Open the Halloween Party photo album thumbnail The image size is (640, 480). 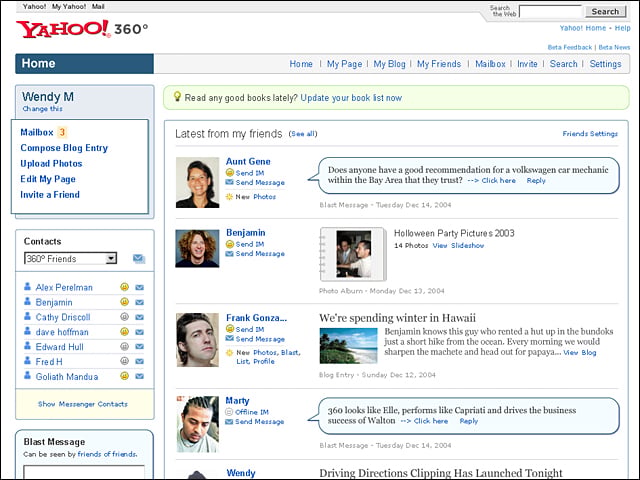click(353, 254)
